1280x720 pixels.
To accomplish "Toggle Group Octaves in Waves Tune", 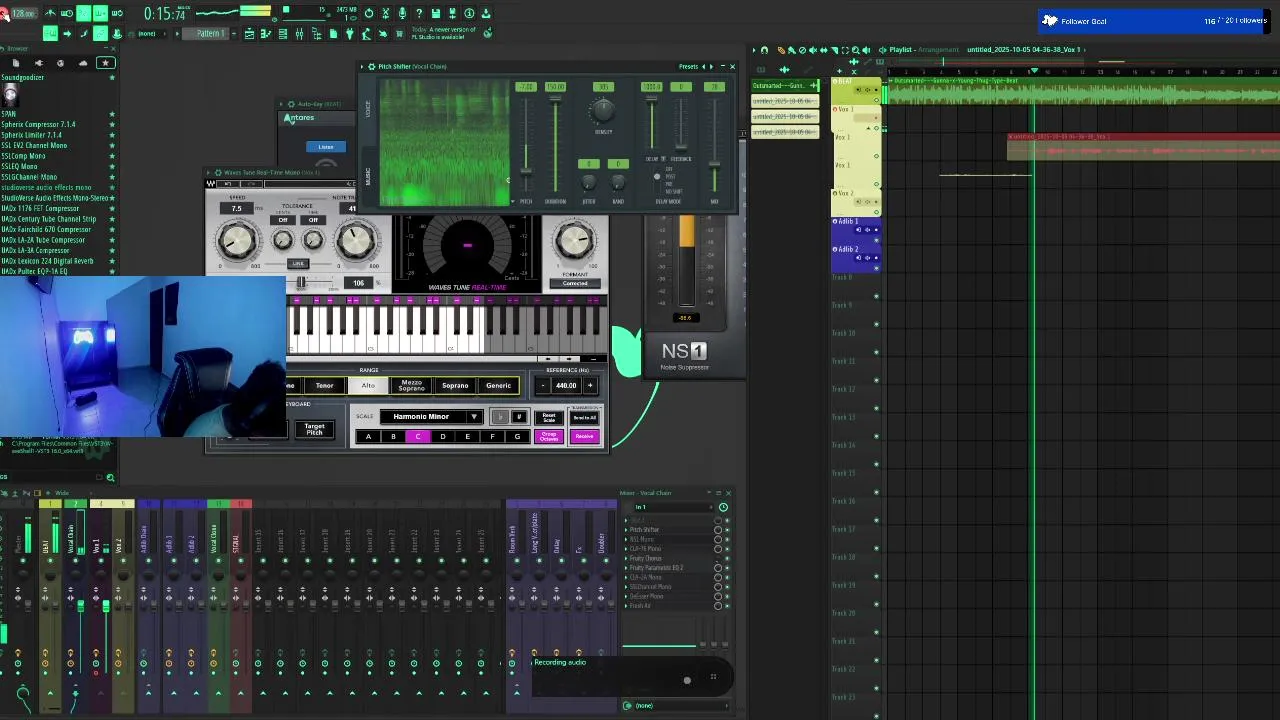I will (x=548, y=437).
